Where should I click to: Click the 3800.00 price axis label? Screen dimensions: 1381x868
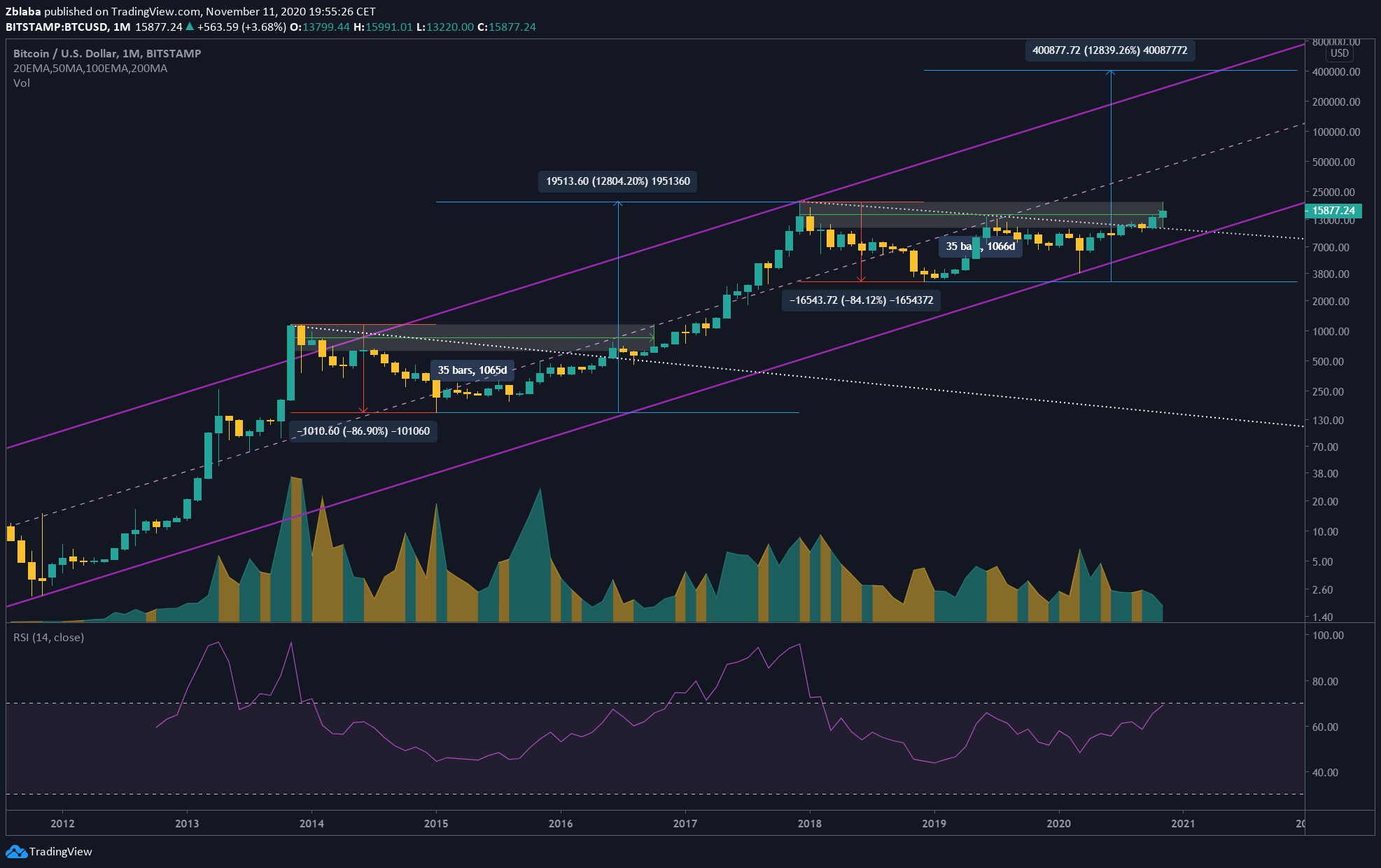(1331, 274)
